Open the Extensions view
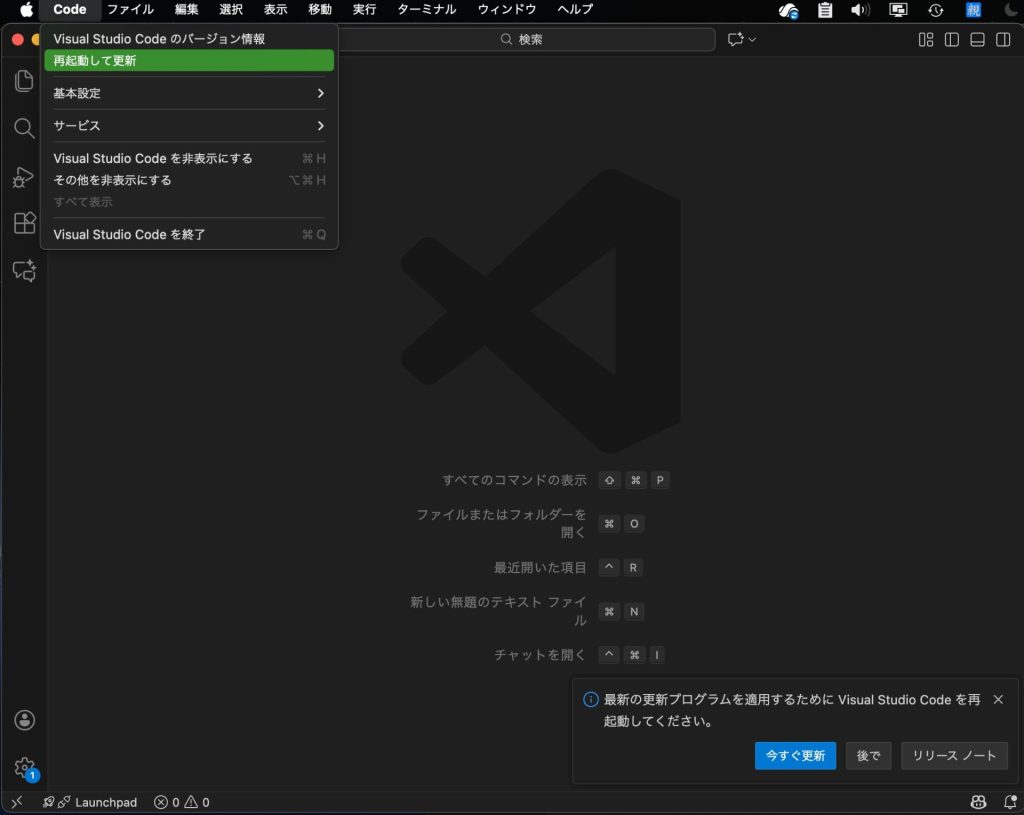 [x=24, y=223]
